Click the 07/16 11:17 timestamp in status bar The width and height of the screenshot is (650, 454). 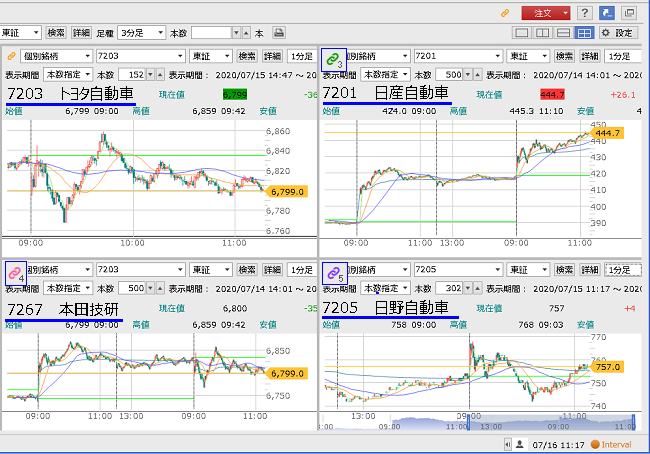click(558, 445)
